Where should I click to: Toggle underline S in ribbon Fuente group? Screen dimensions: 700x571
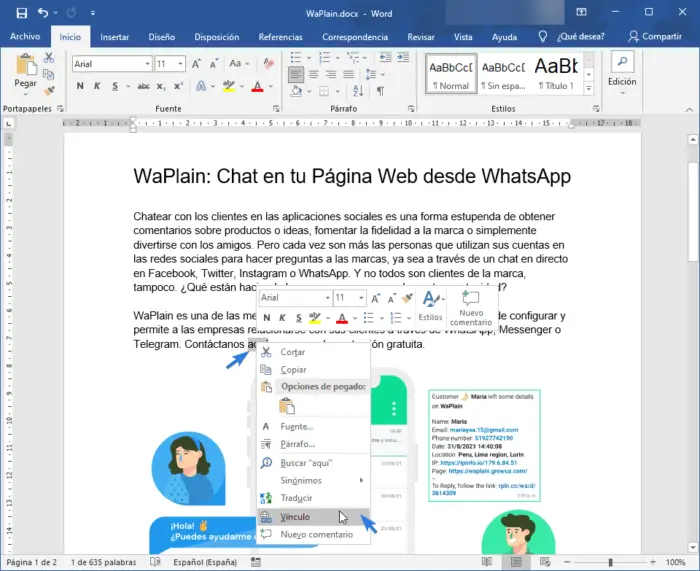pos(115,86)
